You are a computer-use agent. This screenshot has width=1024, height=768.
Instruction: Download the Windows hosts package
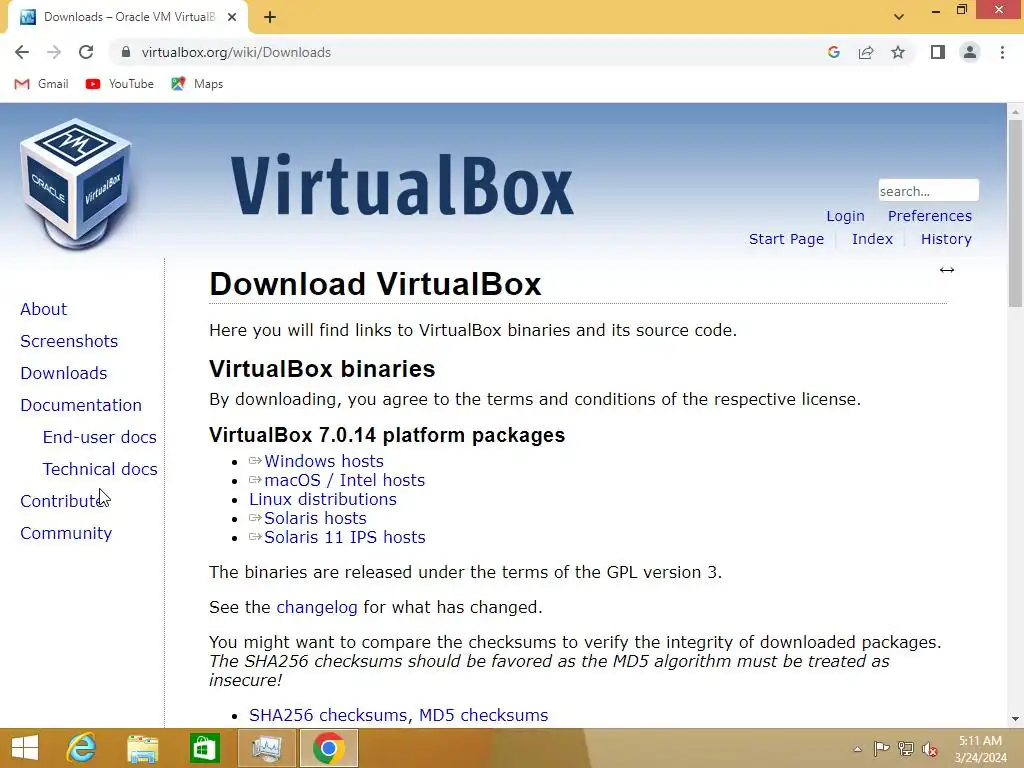pos(323,461)
